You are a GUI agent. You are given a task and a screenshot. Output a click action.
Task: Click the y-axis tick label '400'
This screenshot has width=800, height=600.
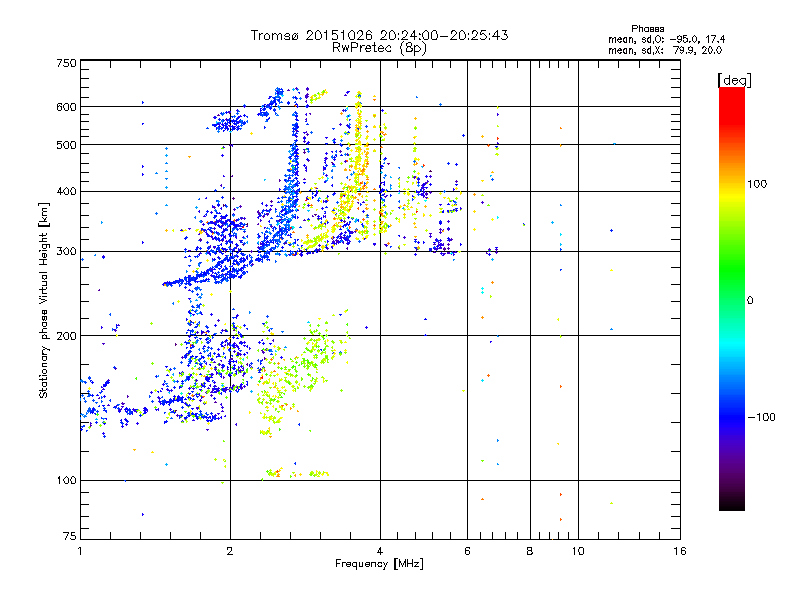pos(66,192)
